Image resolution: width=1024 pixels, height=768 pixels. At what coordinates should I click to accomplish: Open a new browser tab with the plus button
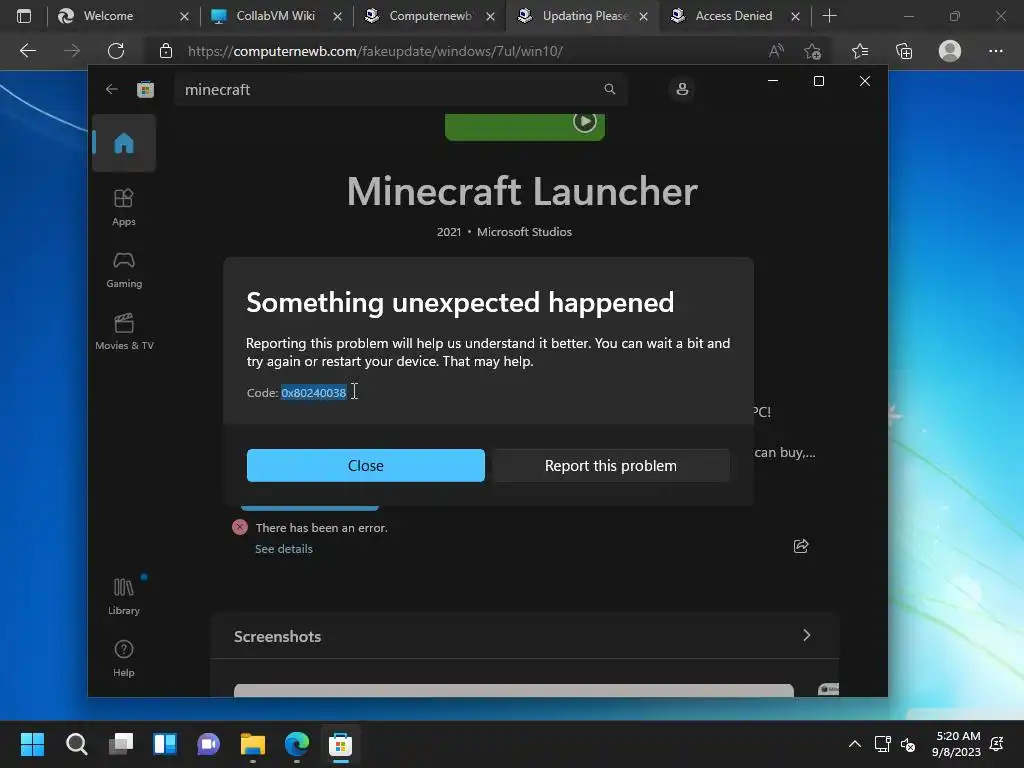(829, 16)
